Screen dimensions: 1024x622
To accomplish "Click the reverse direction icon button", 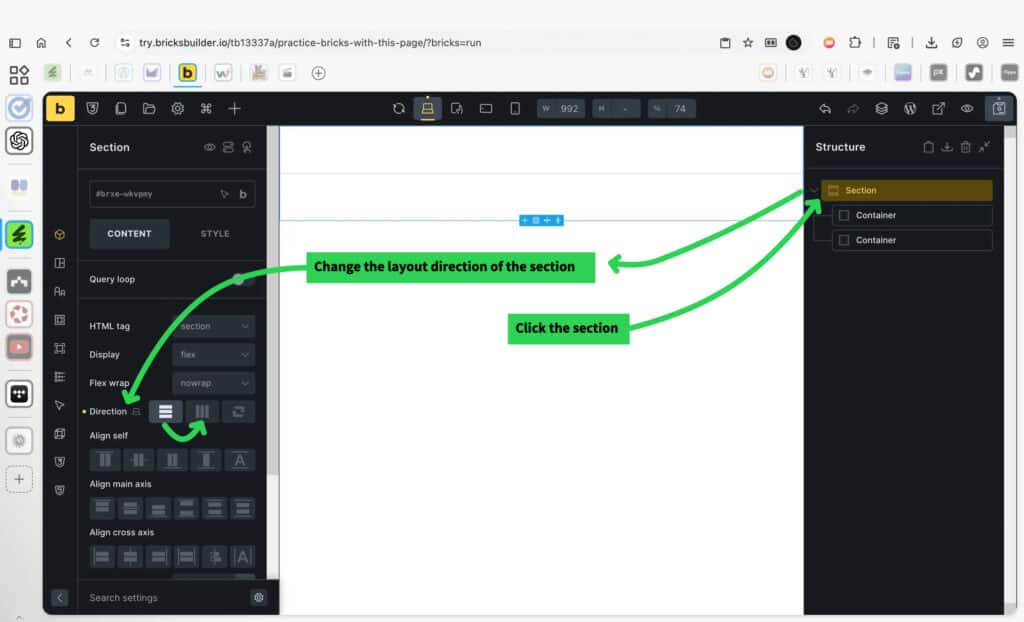I will click(238, 411).
